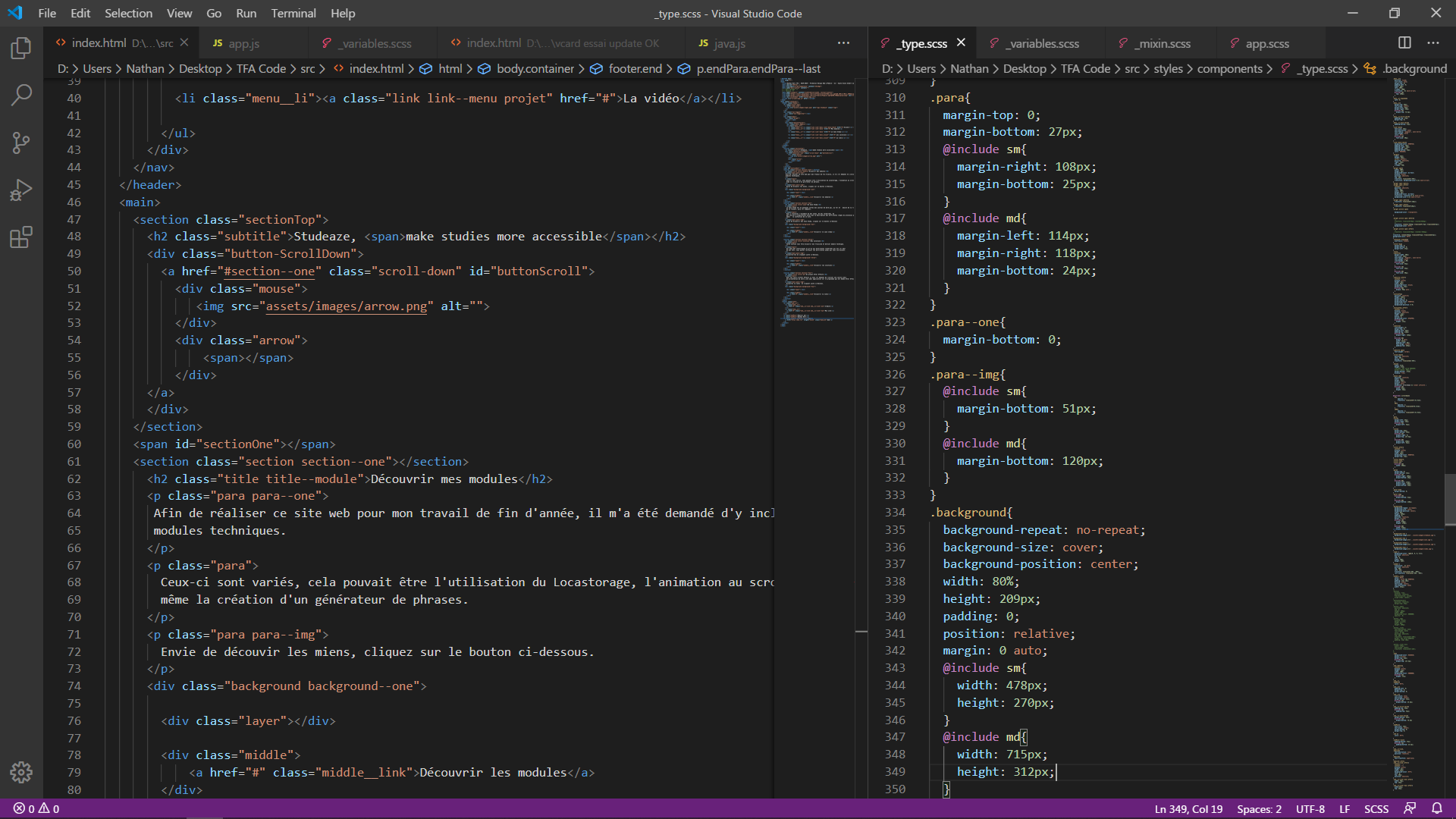Image resolution: width=1456 pixels, height=819 pixels.
Task: Show warnings count in status bar
Action: tap(49, 808)
